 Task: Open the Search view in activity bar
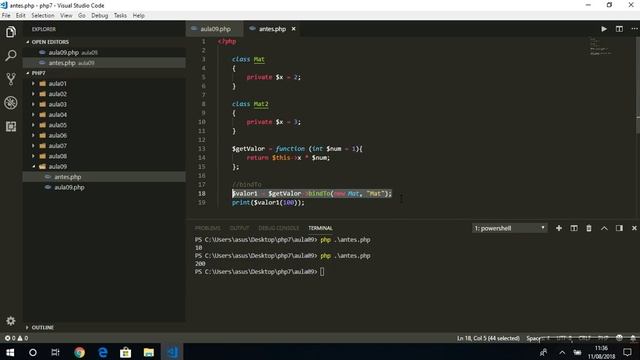[11, 56]
